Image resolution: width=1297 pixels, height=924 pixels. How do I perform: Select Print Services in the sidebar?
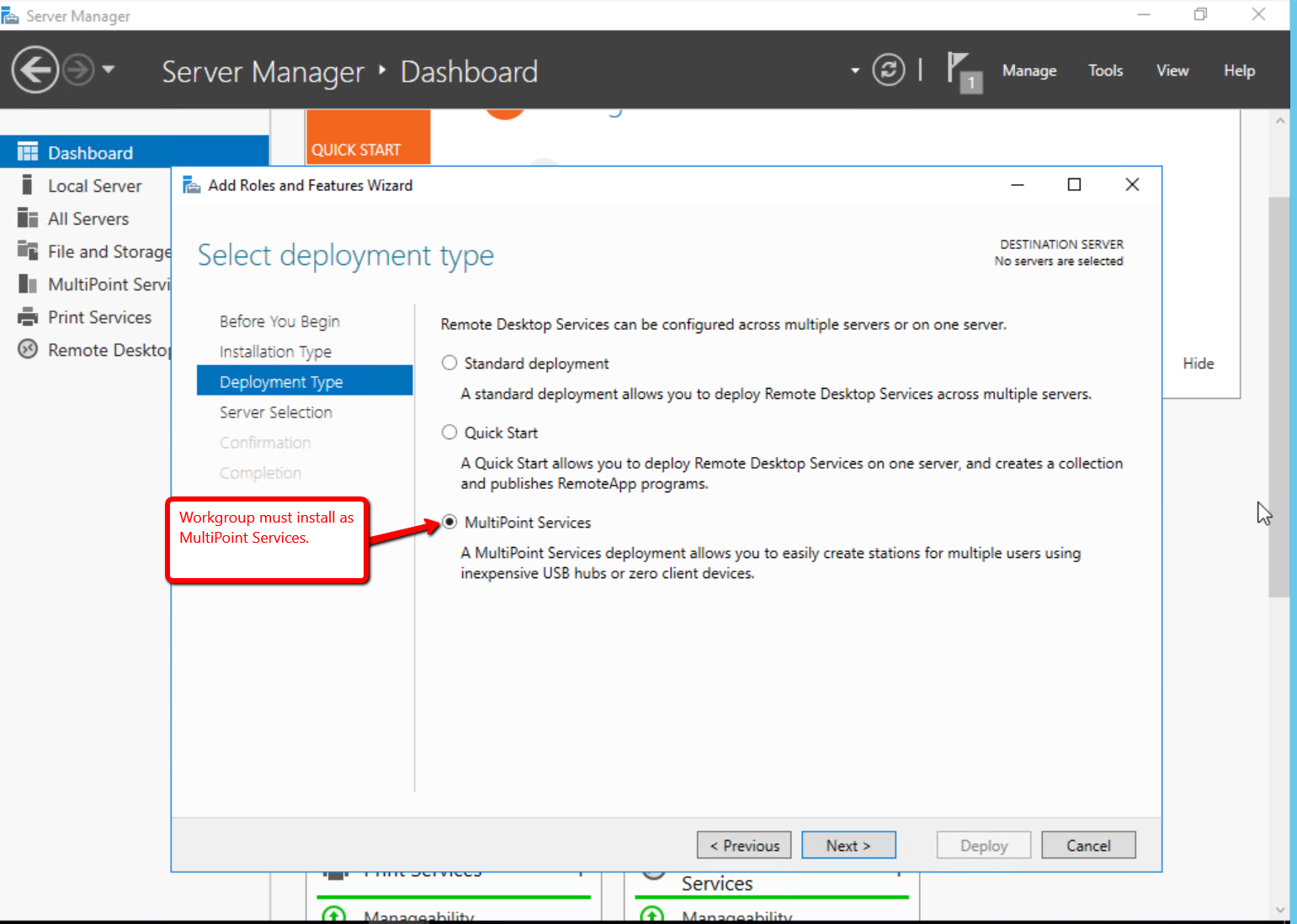tap(99, 317)
